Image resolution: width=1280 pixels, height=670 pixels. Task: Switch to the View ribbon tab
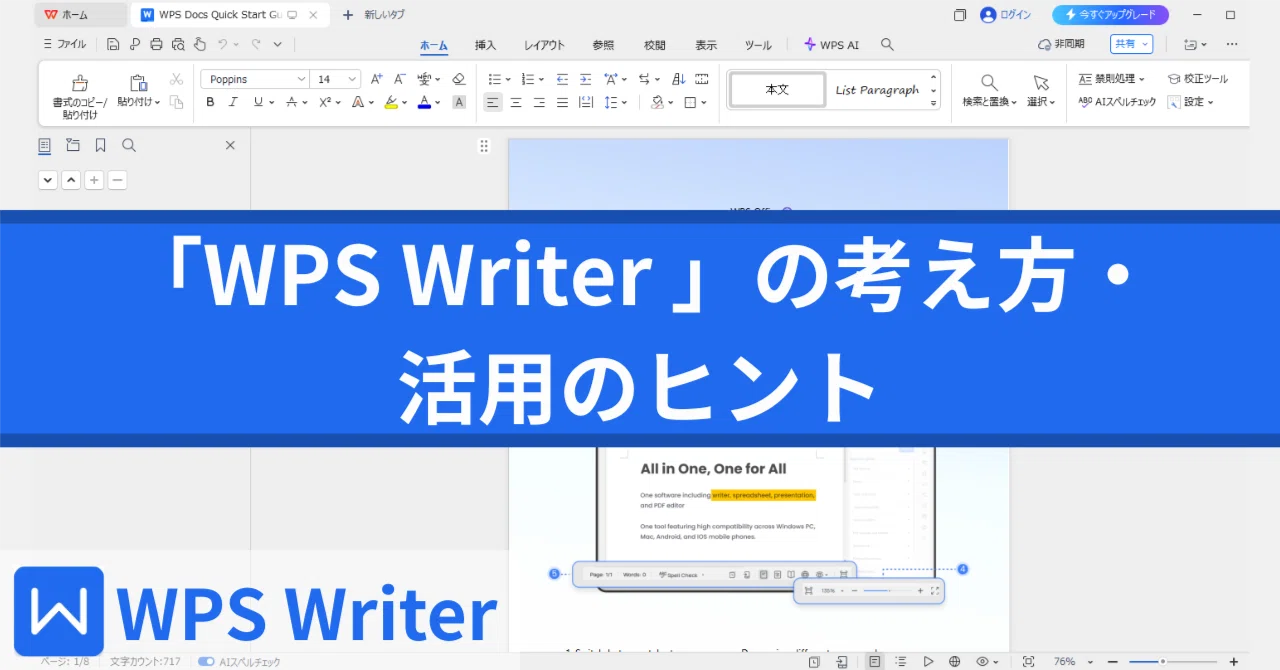click(706, 45)
